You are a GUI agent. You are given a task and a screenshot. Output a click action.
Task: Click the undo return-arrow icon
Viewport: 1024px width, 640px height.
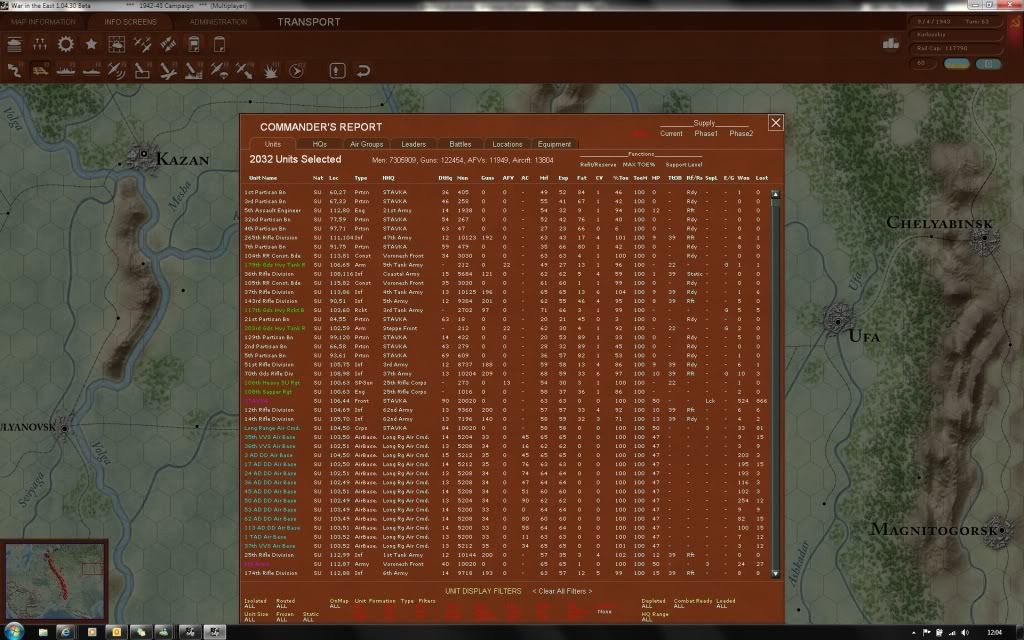point(363,70)
